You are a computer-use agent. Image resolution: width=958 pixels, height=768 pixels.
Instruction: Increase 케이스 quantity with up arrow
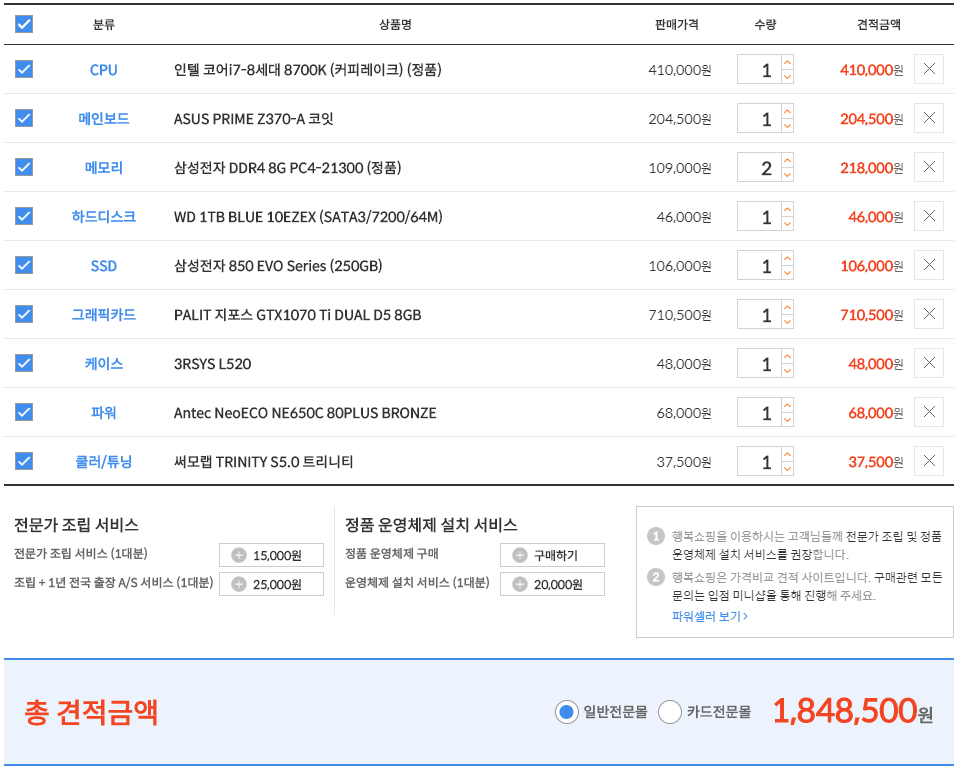[x=788, y=356]
